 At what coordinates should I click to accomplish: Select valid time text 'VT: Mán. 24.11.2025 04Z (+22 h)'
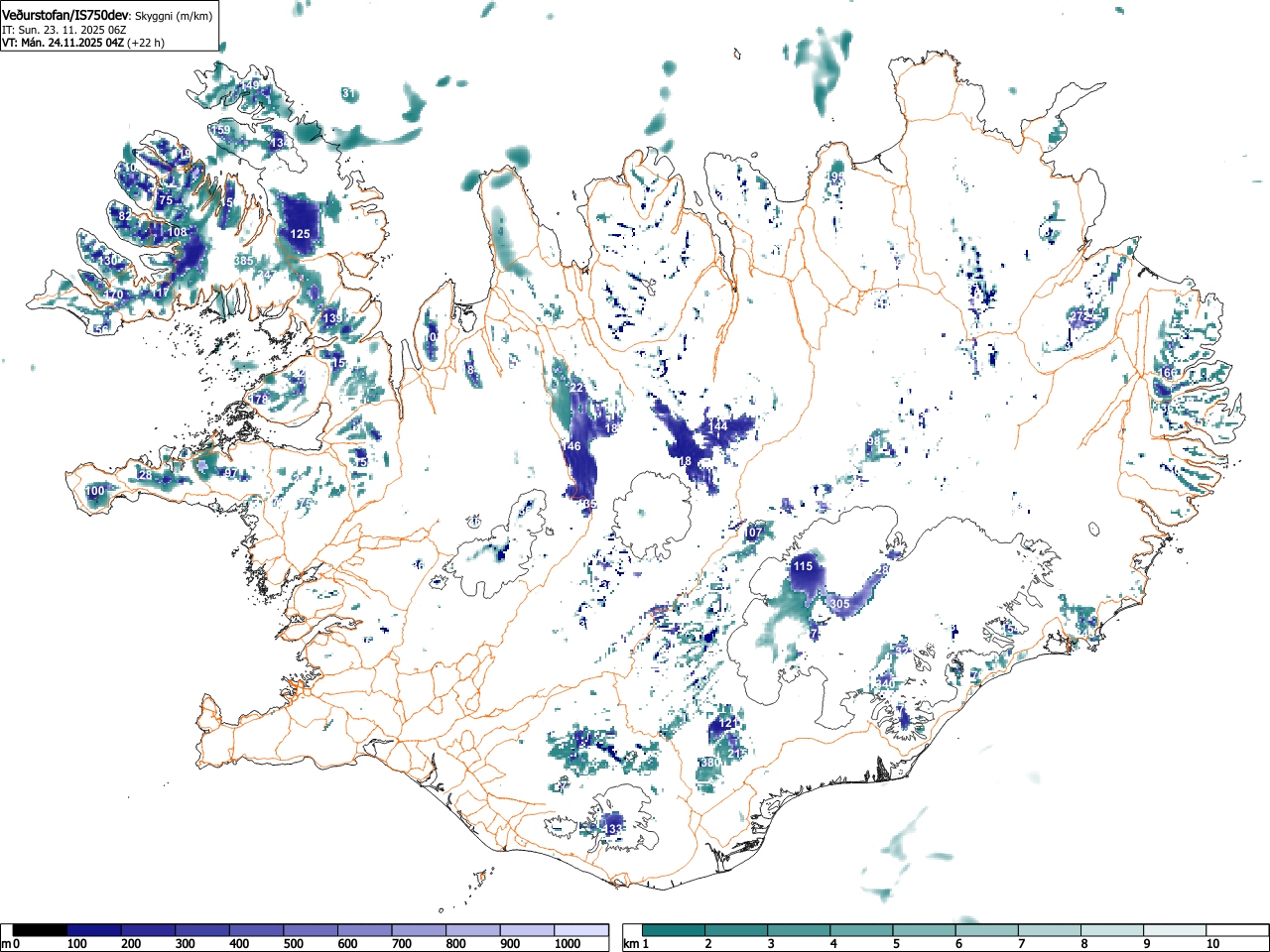pos(83,43)
